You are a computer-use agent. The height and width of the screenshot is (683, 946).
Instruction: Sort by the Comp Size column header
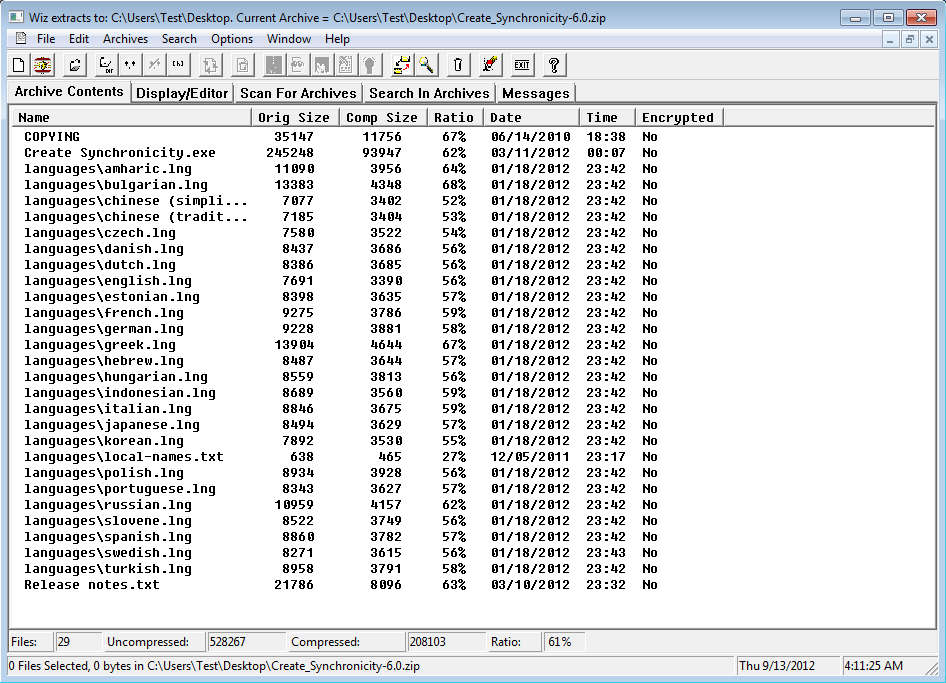coord(383,118)
